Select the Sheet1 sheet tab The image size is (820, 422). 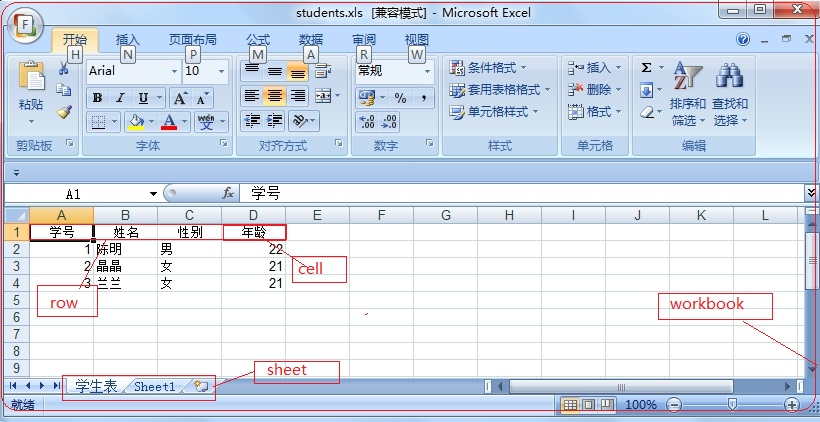154,386
